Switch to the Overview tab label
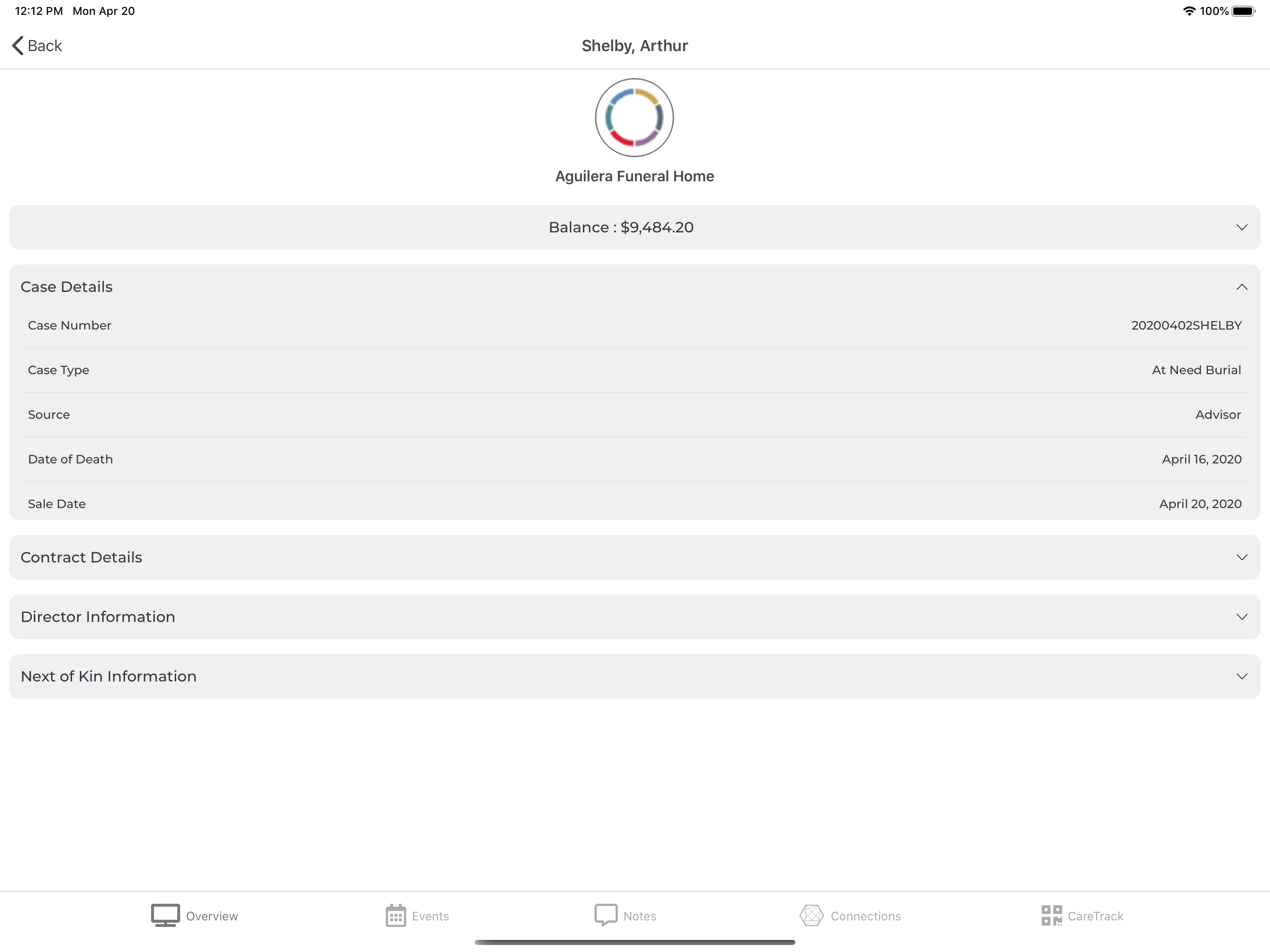The width and height of the screenshot is (1270, 952). click(x=212, y=916)
